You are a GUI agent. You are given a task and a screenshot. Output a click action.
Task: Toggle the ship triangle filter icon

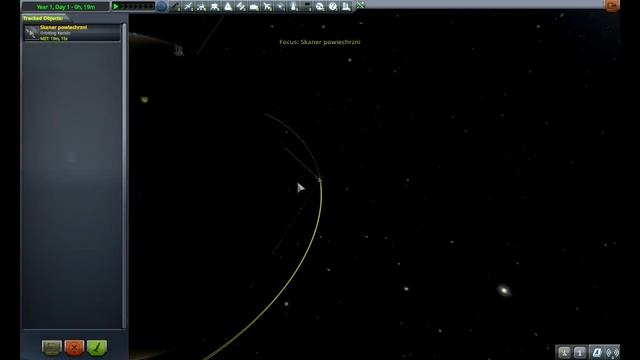(x=228, y=6)
